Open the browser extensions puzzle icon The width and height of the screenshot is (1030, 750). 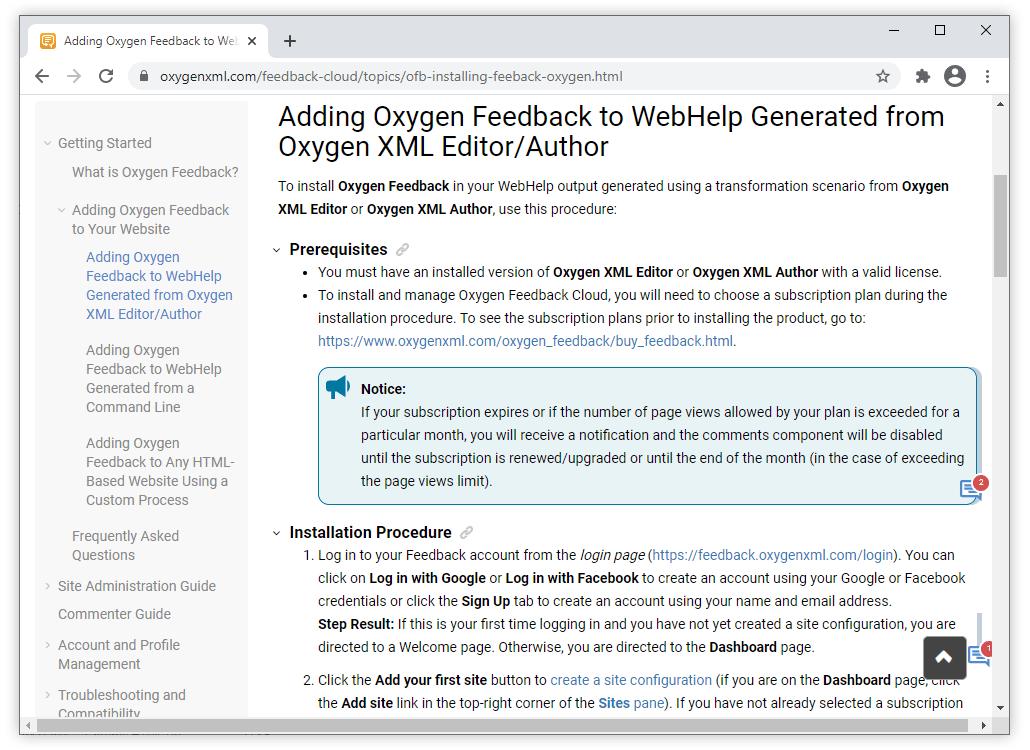922,76
